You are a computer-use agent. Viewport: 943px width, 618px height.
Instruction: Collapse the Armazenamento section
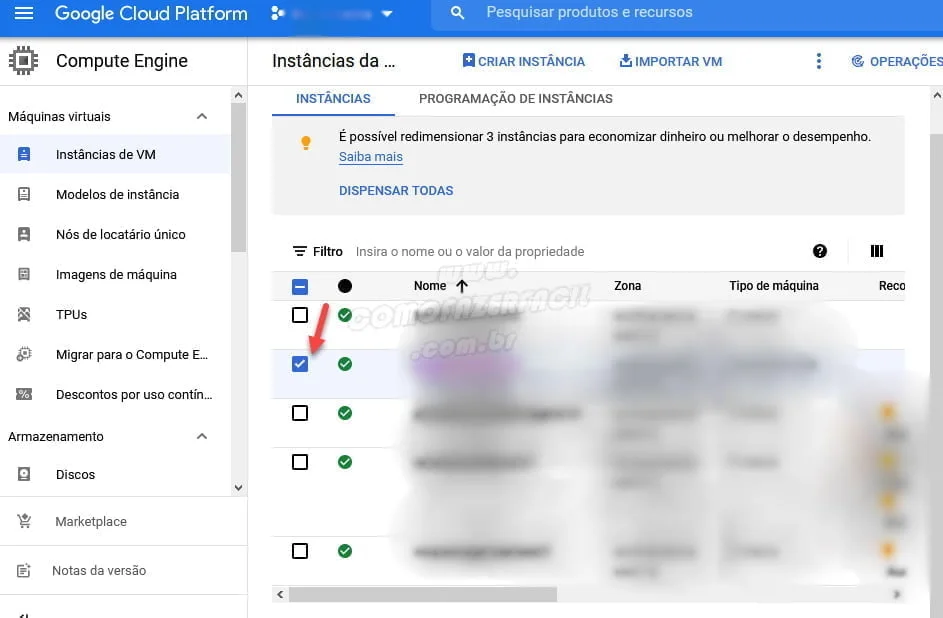pos(202,437)
